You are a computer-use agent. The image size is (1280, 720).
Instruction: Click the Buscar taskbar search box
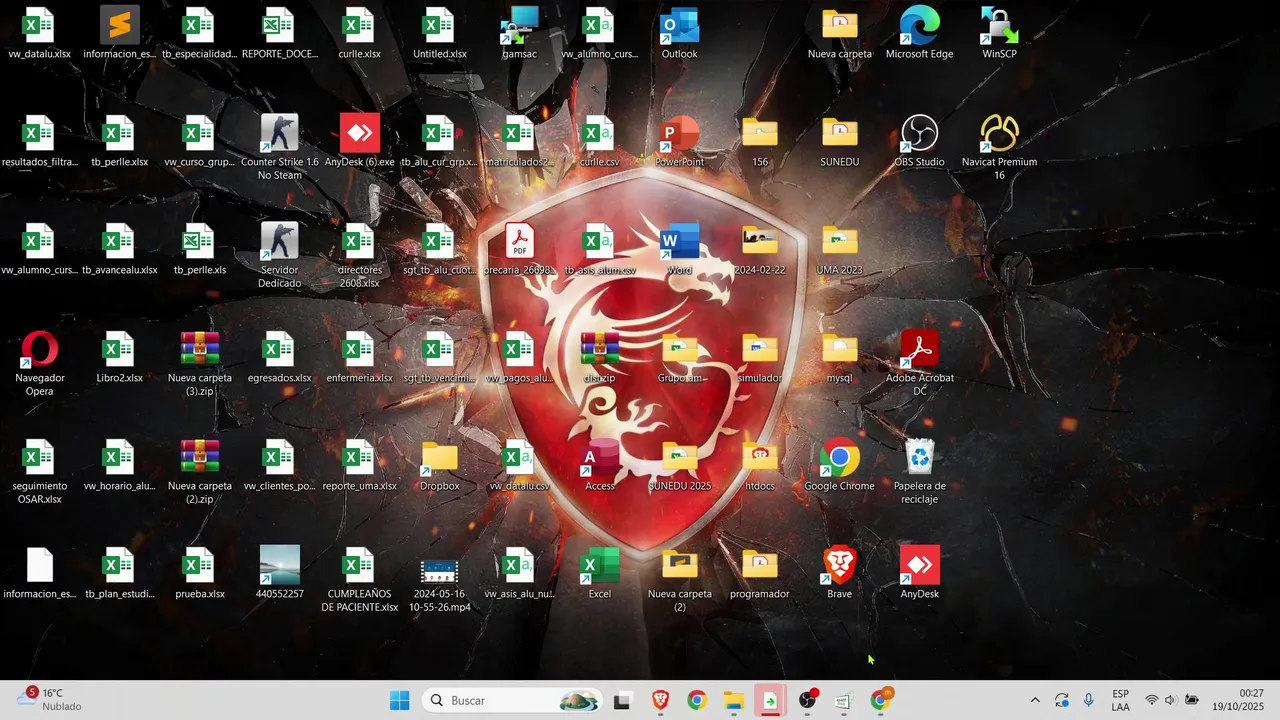[512, 700]
